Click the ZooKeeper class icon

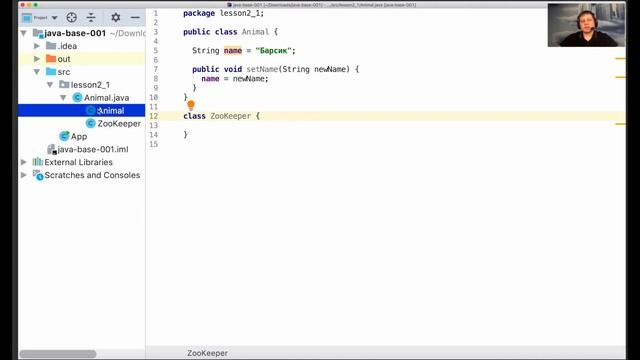(91, 123)
